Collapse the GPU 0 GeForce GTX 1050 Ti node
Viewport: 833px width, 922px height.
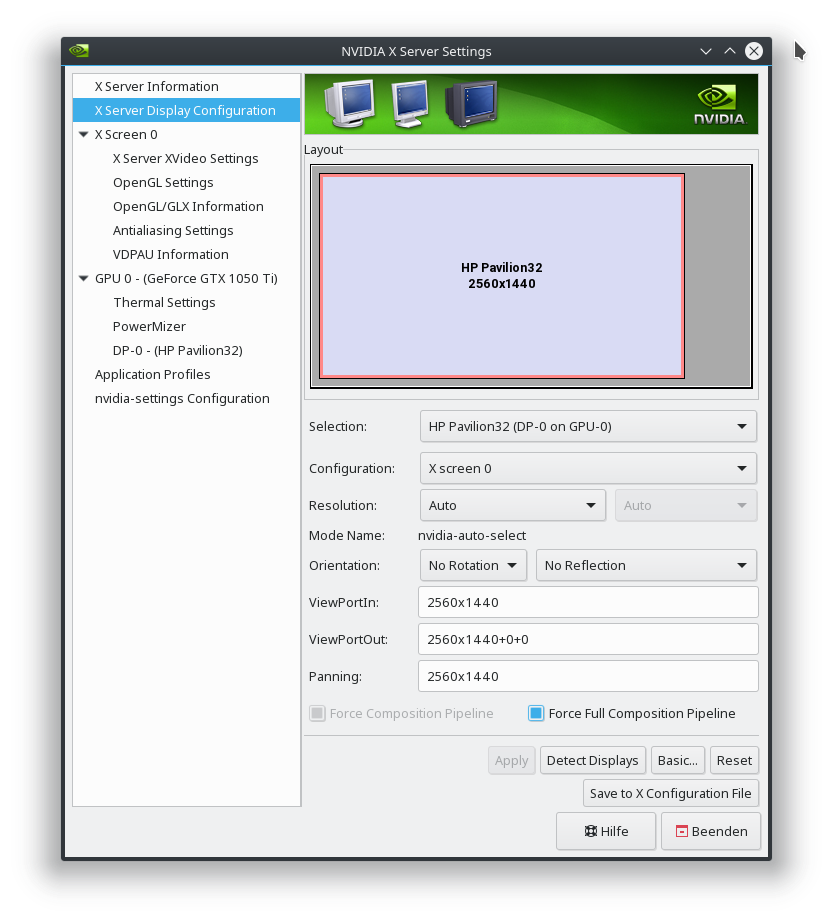tap(83, 279)
